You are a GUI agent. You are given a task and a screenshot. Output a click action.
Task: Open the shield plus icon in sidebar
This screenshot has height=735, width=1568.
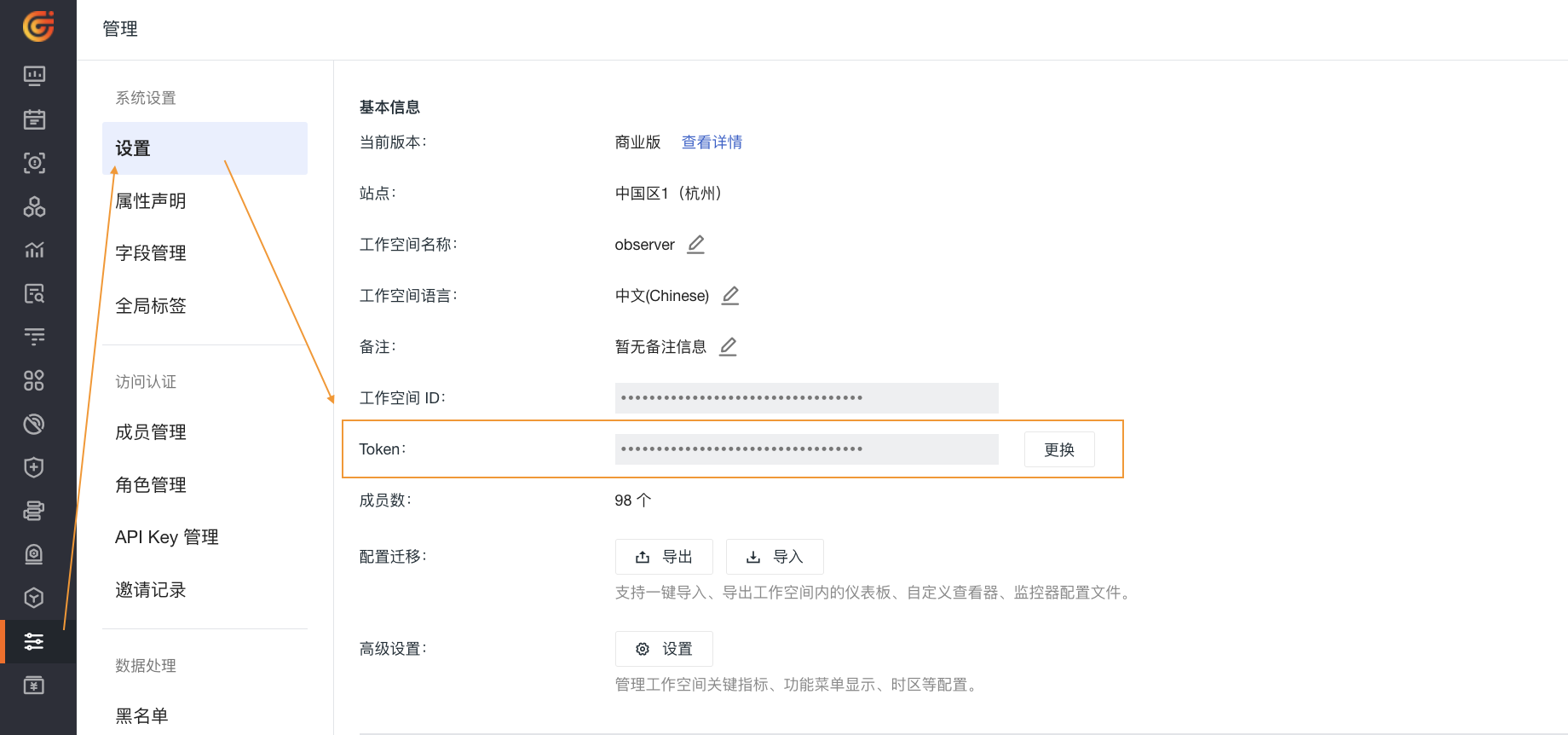34,467
